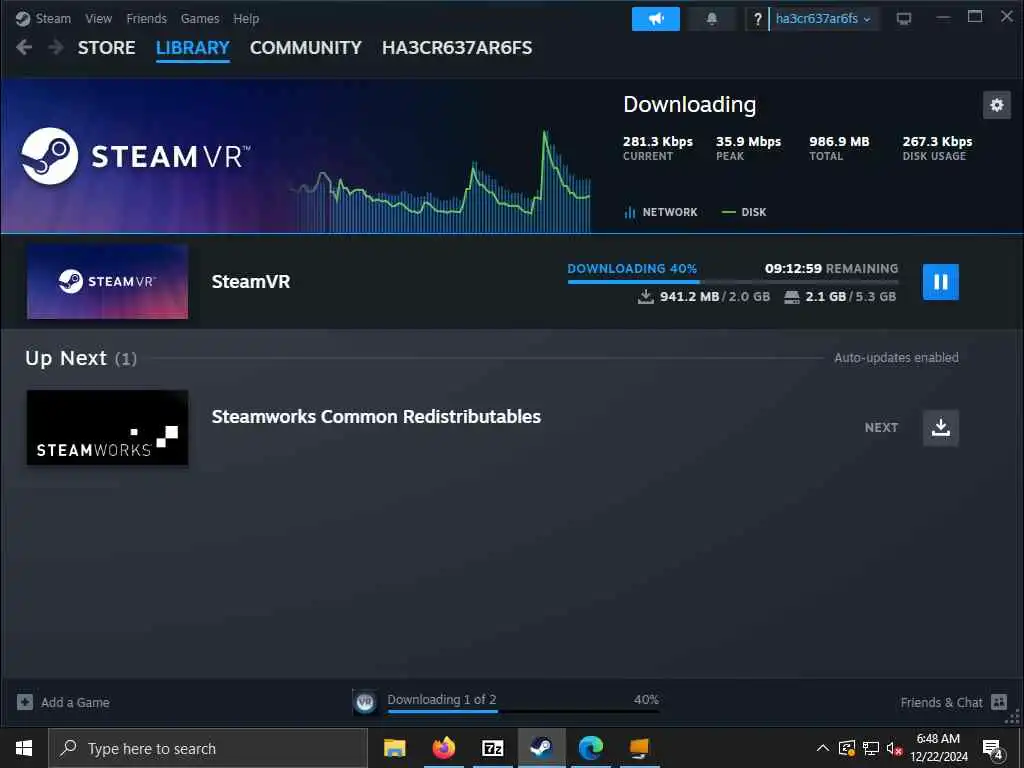Open the Steamworks thumbnail in Up Next

click(107, 428)
